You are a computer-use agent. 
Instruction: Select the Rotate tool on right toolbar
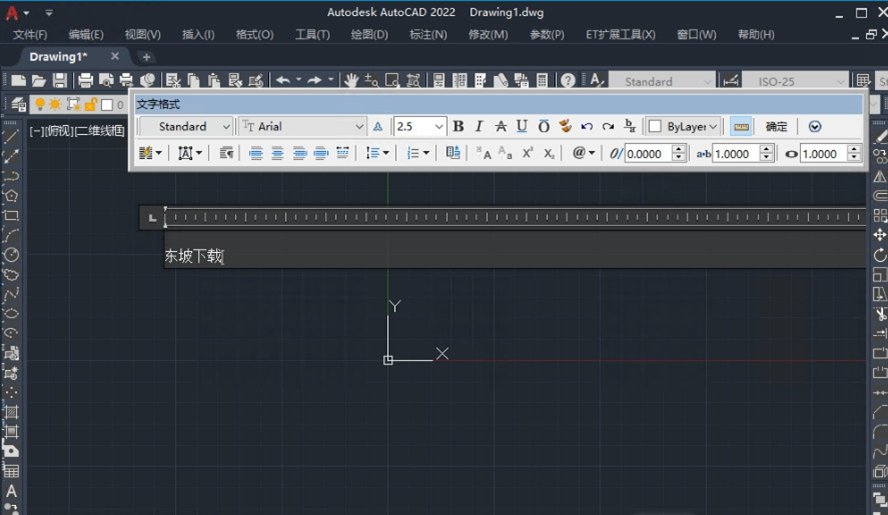pyautogui.click(x=880, y=255)
